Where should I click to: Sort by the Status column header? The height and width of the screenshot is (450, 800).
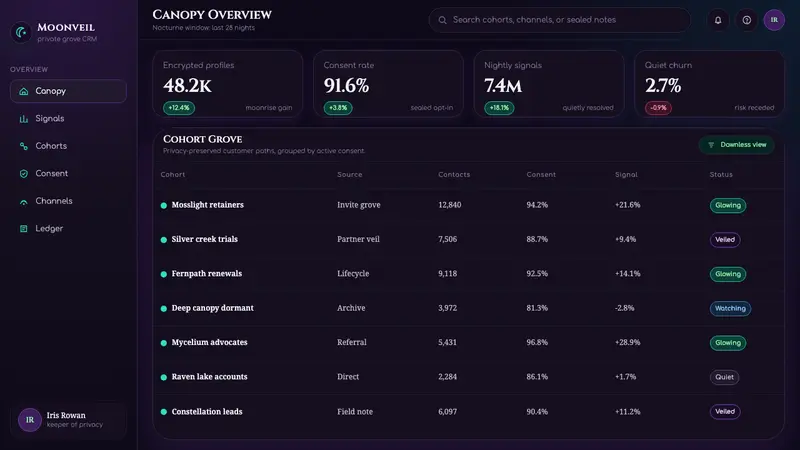(x=721, y=174)
